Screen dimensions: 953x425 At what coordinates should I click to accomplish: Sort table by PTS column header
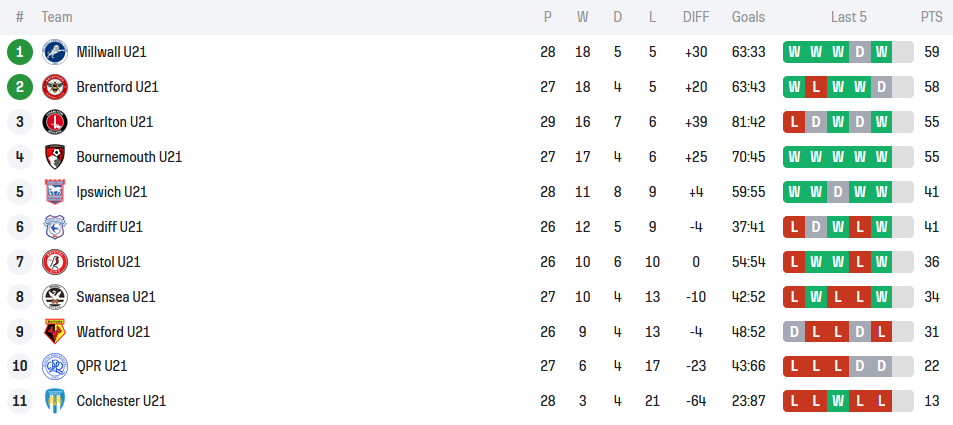click(931, 17)
